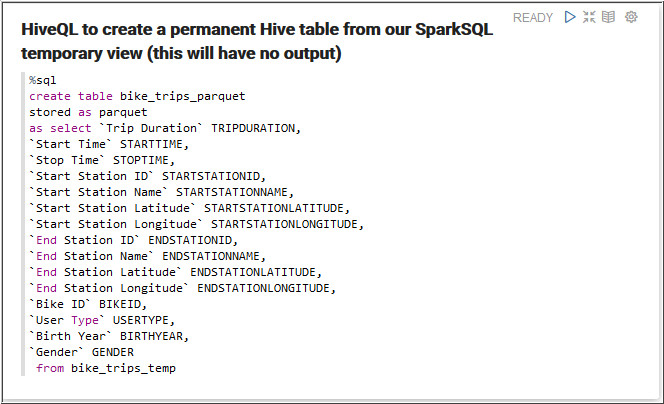Hide the editor using the collapse arrows icon
Image resolution: width=664 pixels, height=404 pixels.
pos(589,17)
